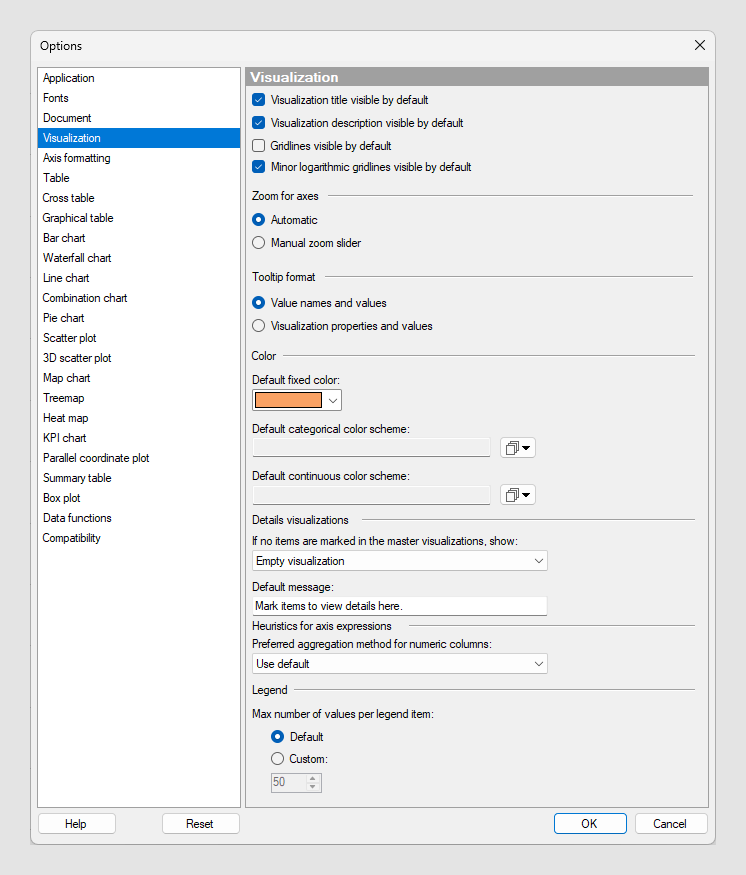Open Box plot options
The height and width of the screenshot is (875, 746).
139,498
